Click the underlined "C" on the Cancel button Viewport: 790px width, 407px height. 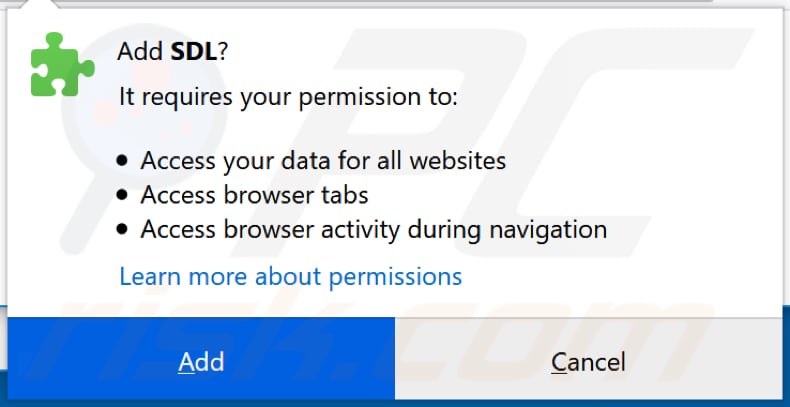tap(559, 361)
